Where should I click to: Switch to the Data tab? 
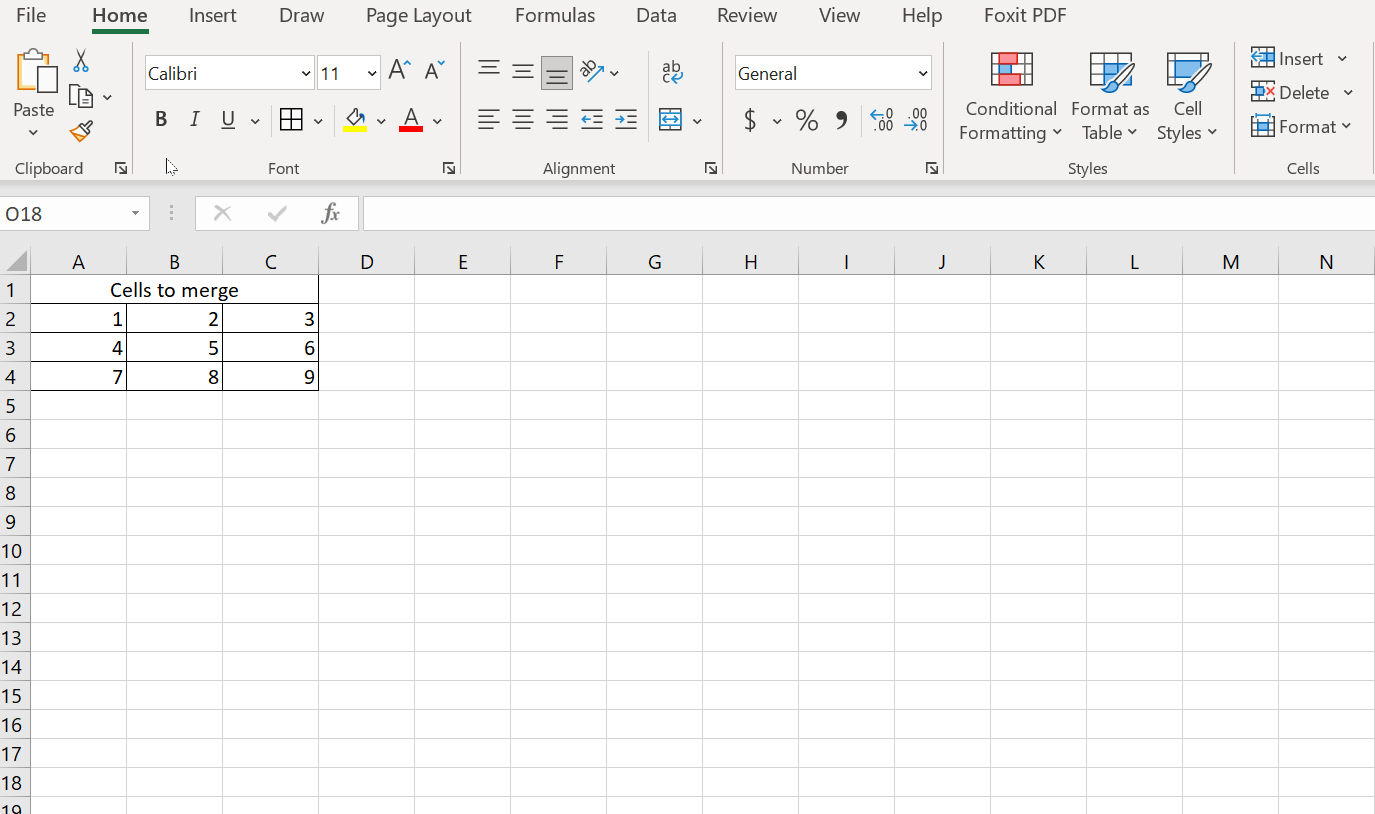click(656, 15)
